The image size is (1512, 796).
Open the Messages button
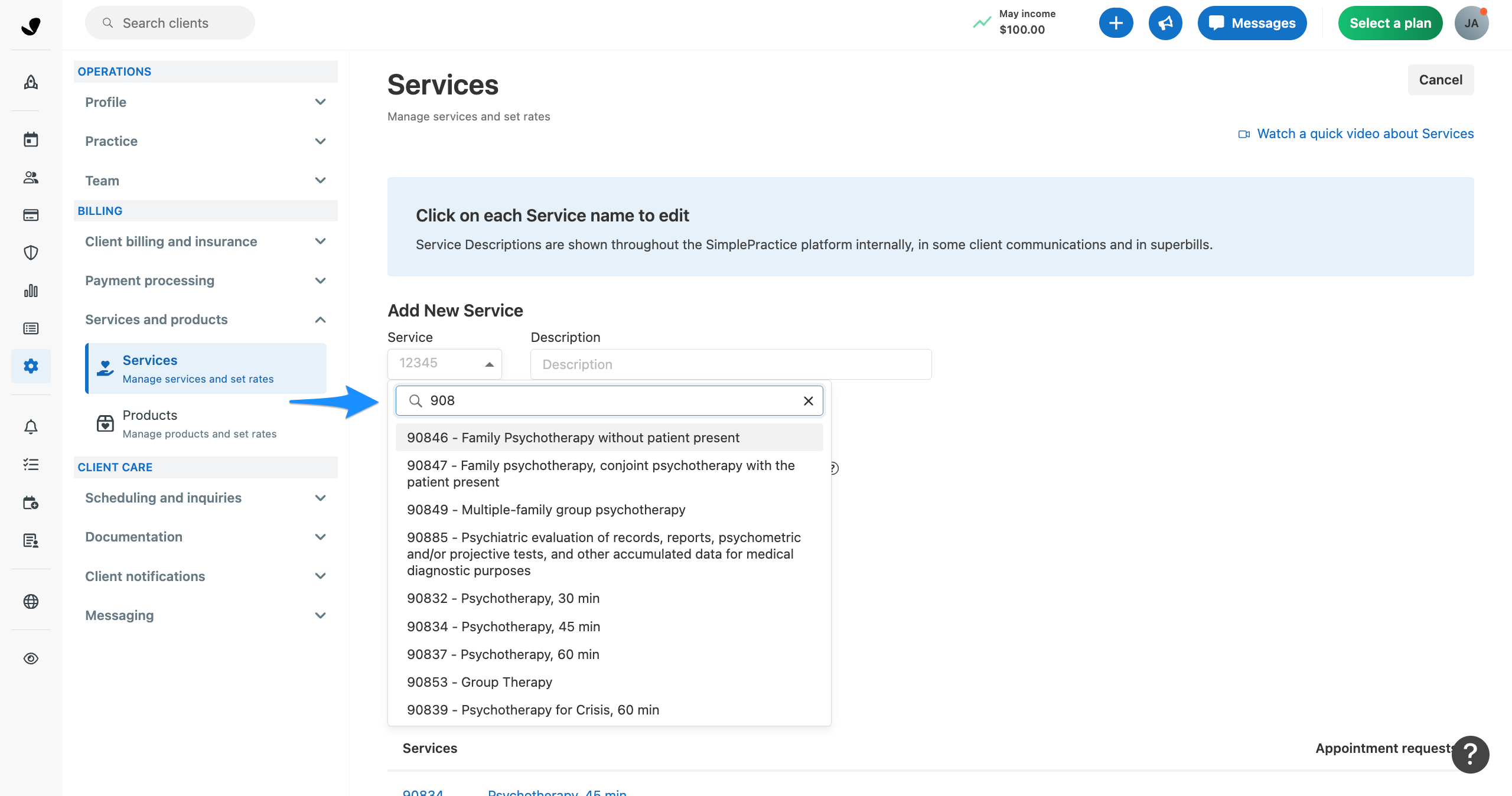[1252, 23]
